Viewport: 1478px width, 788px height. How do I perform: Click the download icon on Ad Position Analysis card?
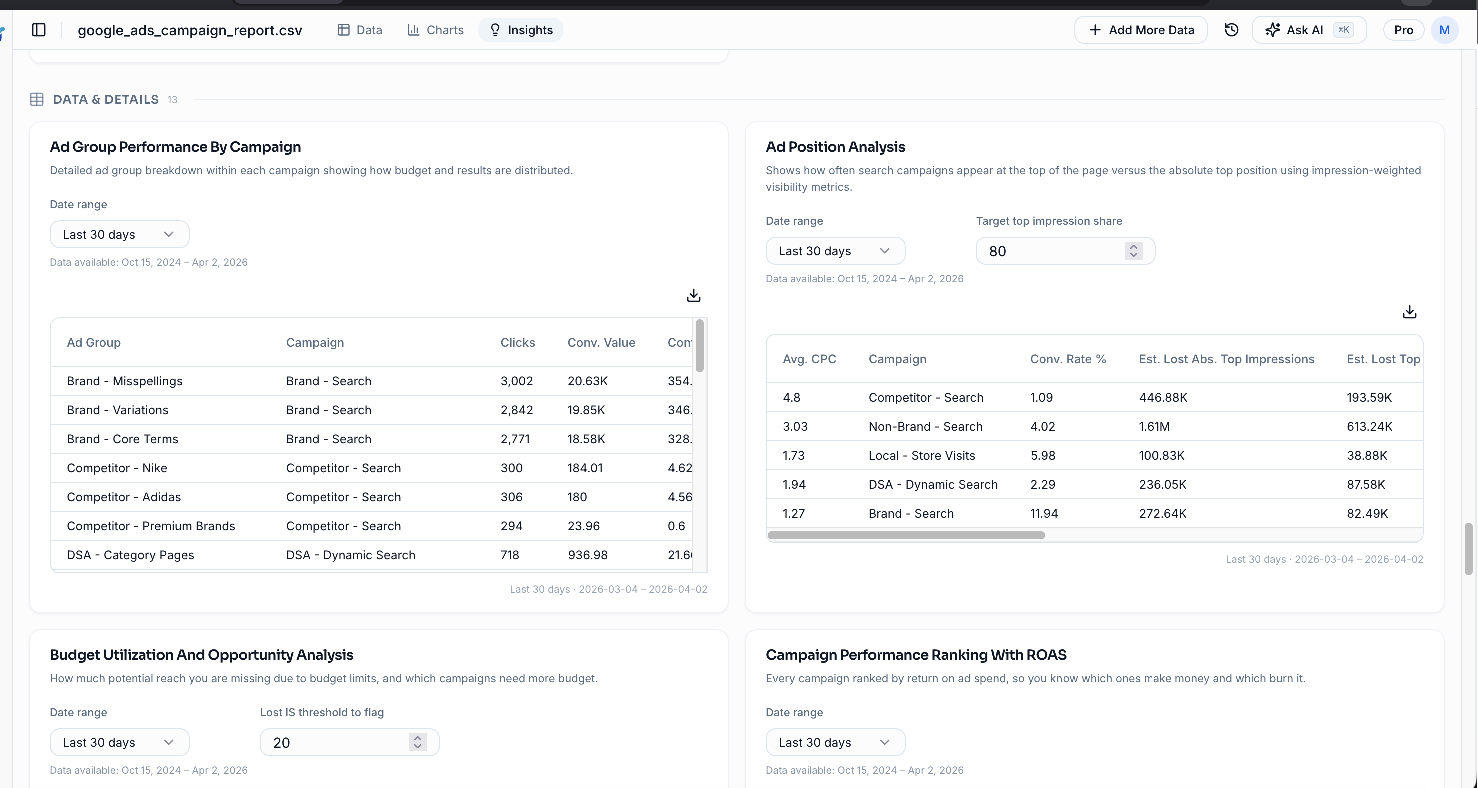1409,311
